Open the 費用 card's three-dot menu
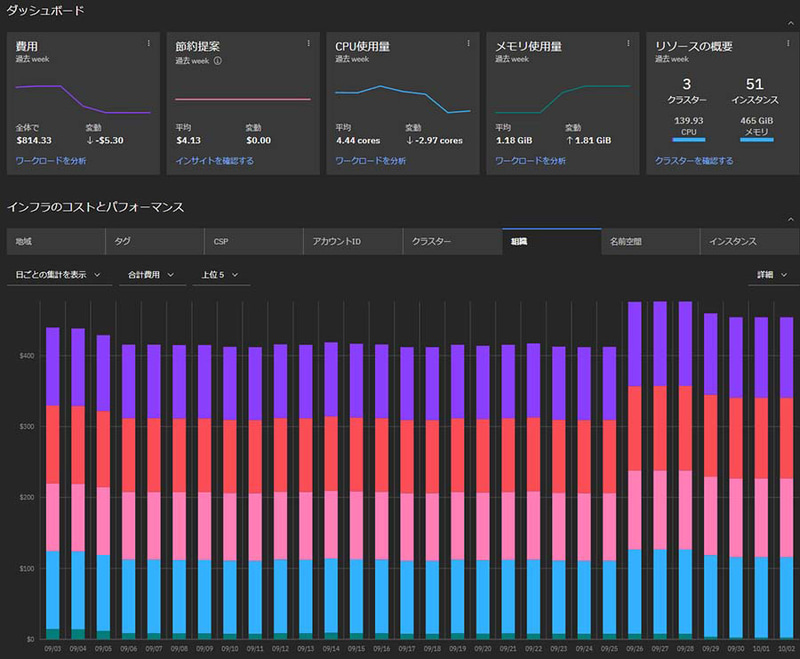800x659 pixels. [148, 43]
